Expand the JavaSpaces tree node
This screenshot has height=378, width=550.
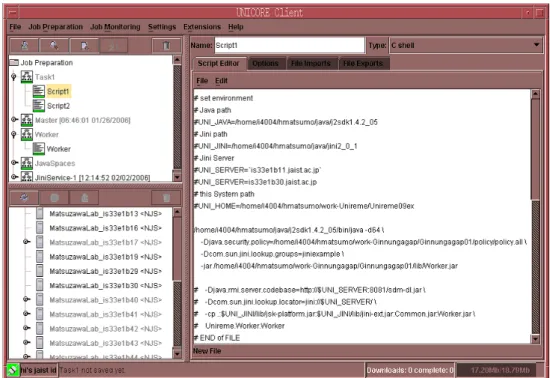(14, 163)
